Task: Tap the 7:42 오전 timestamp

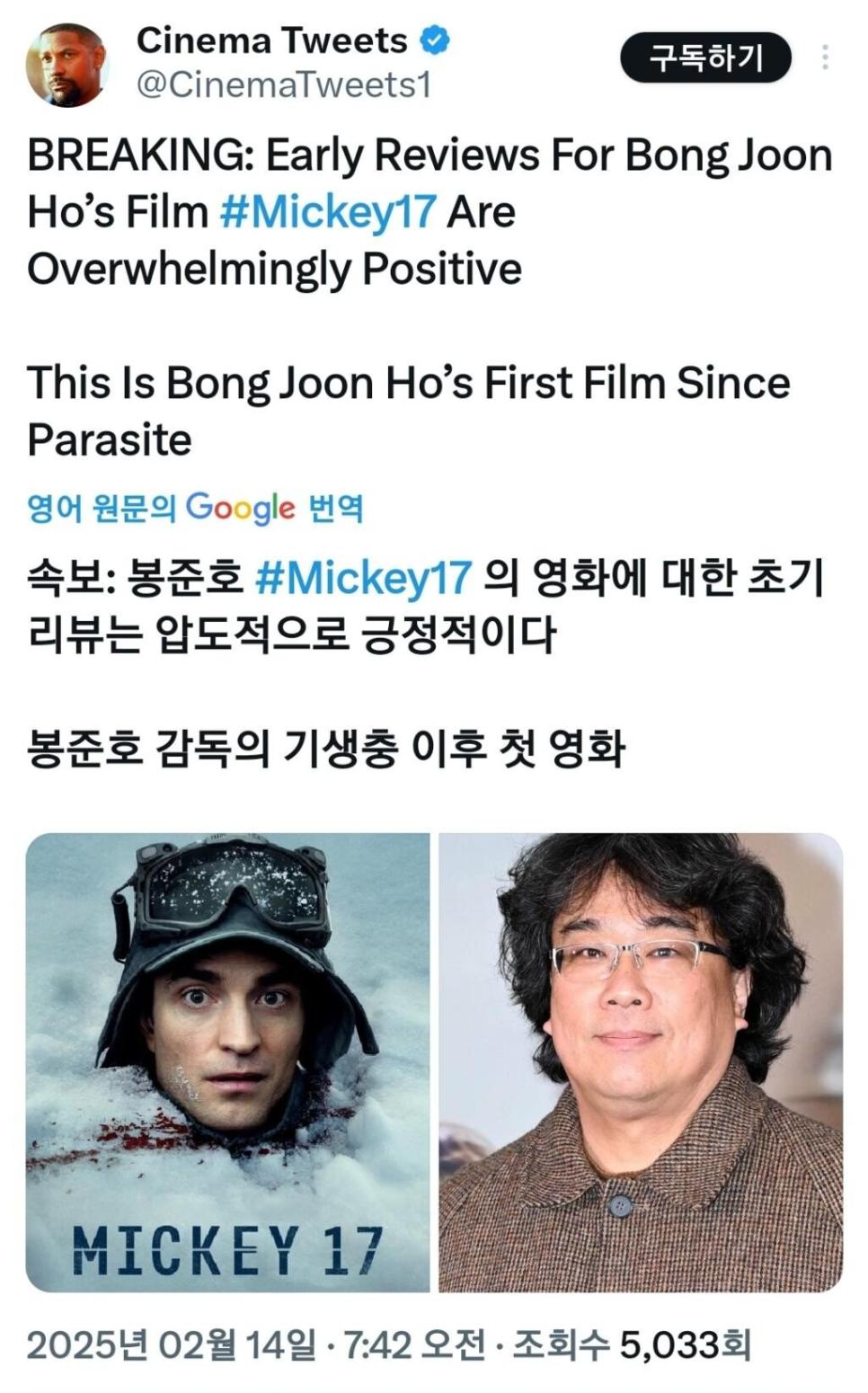Action: [x=414, y=1345]
